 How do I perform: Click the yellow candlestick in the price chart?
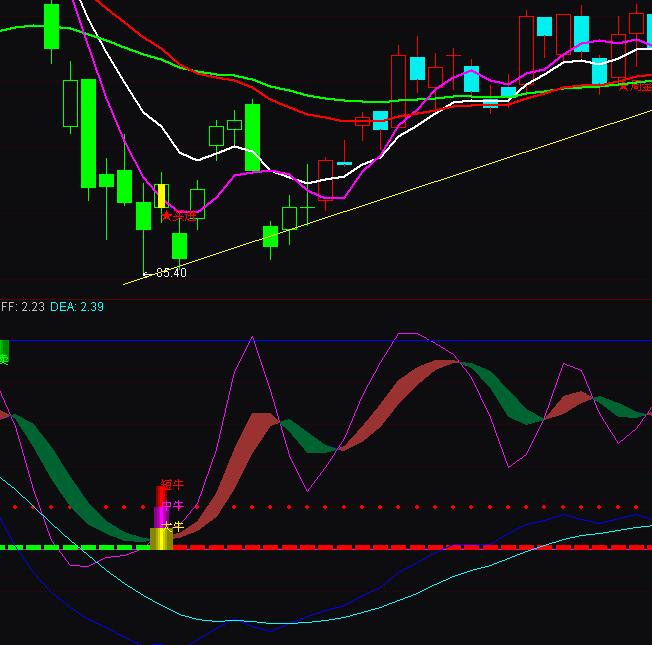point(161,195)
